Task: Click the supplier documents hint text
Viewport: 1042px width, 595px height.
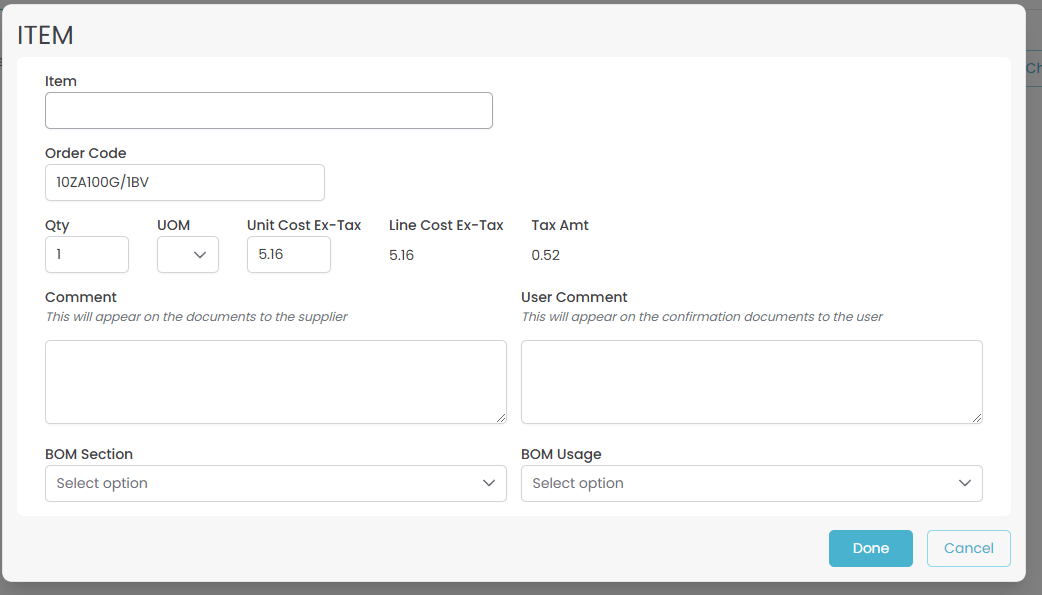Action: point(196,317)
